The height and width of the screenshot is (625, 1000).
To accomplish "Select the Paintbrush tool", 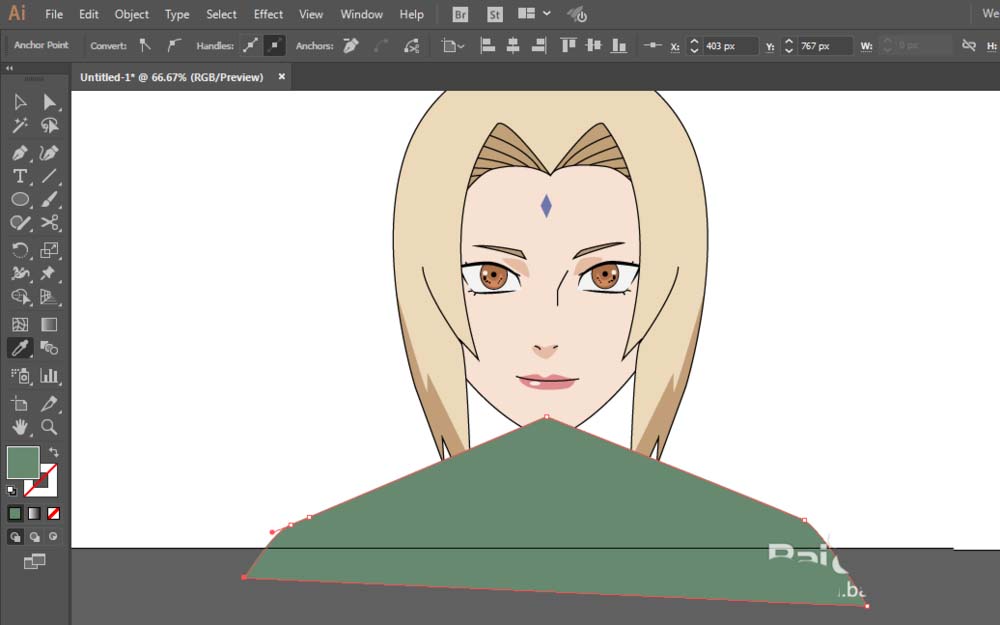I will [x=49, y=199].
